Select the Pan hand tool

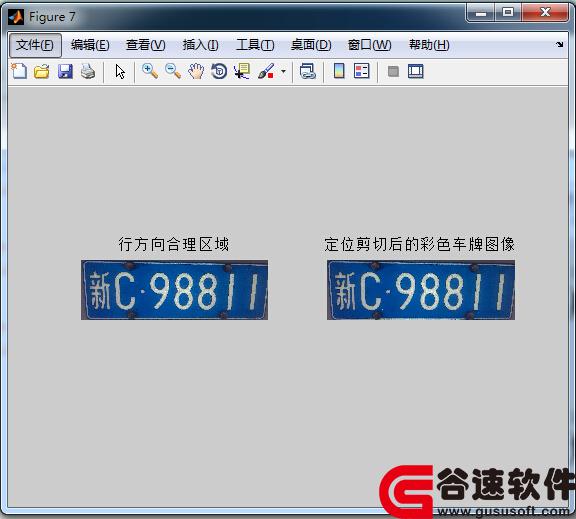point(196,71)
